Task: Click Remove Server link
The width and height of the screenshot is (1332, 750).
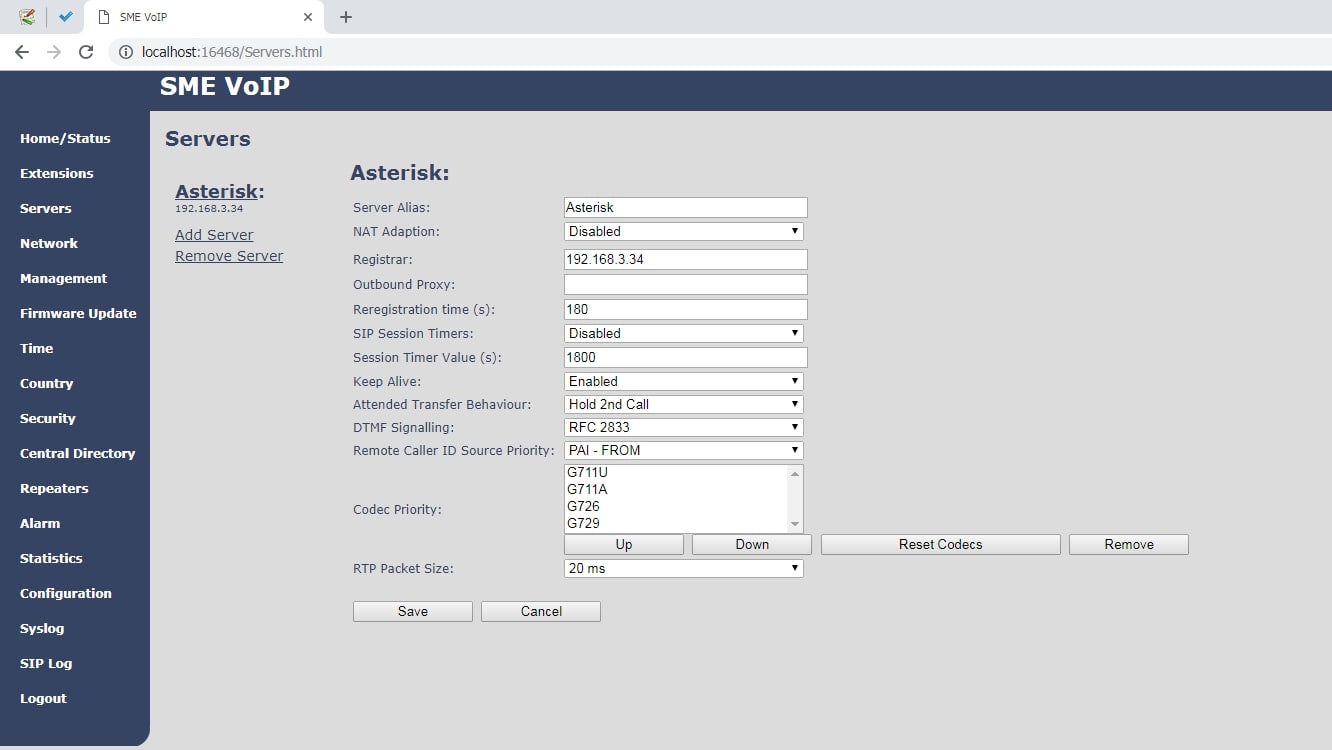Action: pos(229,256)
